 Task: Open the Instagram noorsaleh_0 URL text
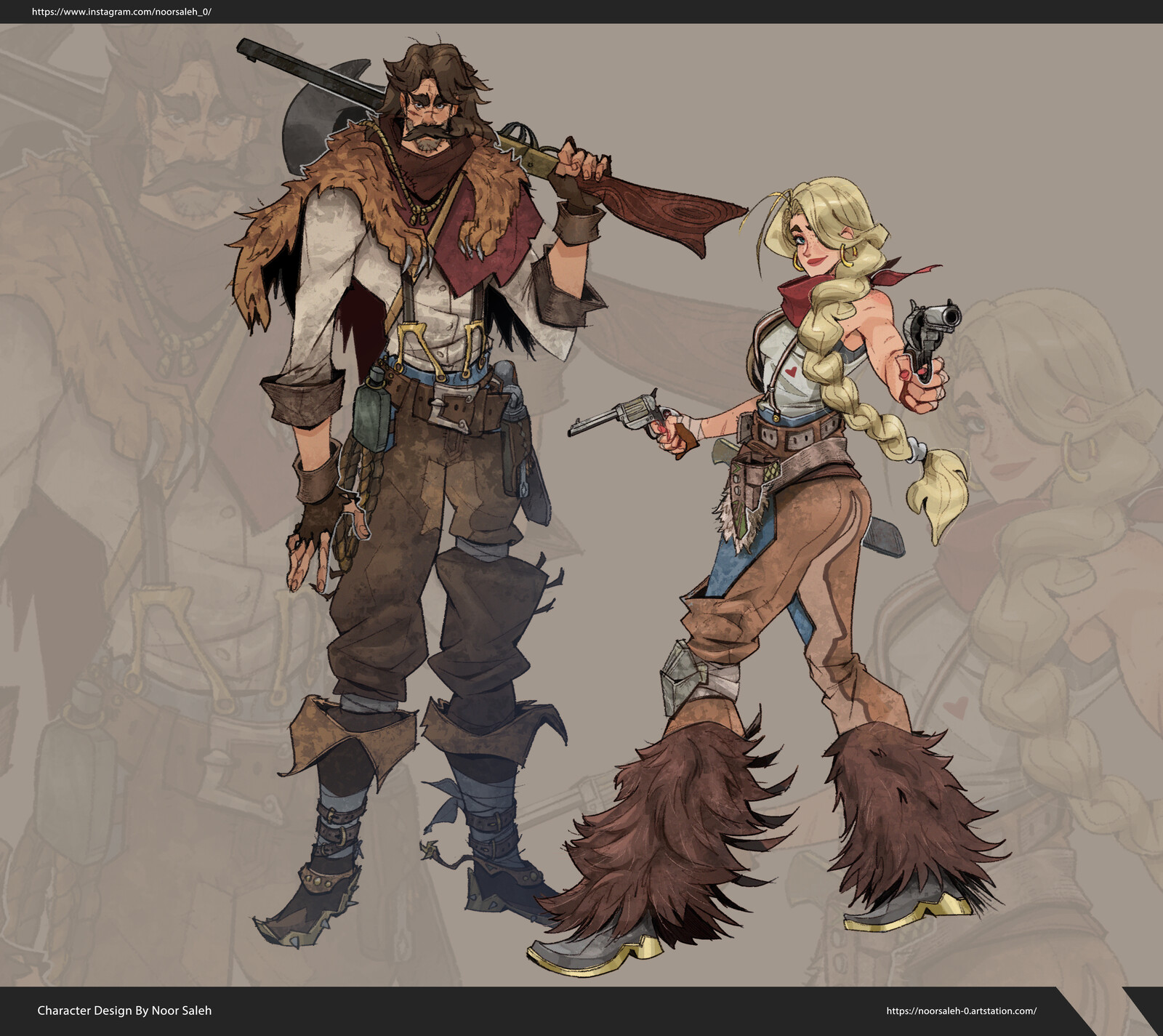[122, 12]
